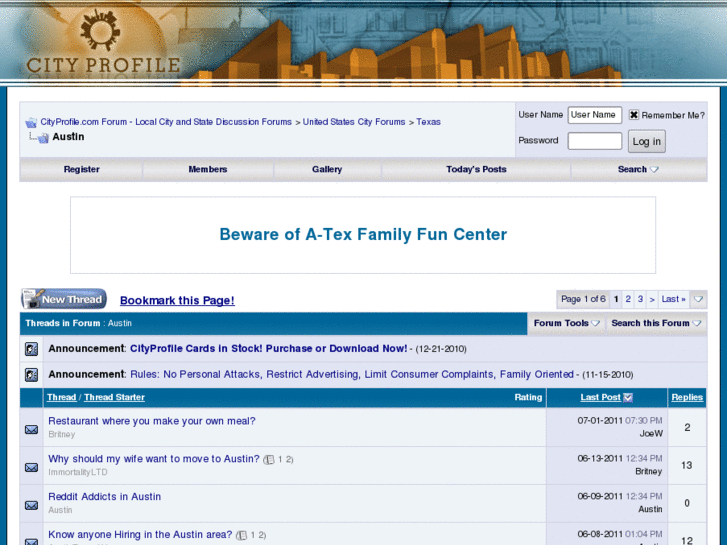The image size is (727, 545).
Task: Open Beware of A-Tex Family Fun Center link
Action: click(x=363, y=235)
